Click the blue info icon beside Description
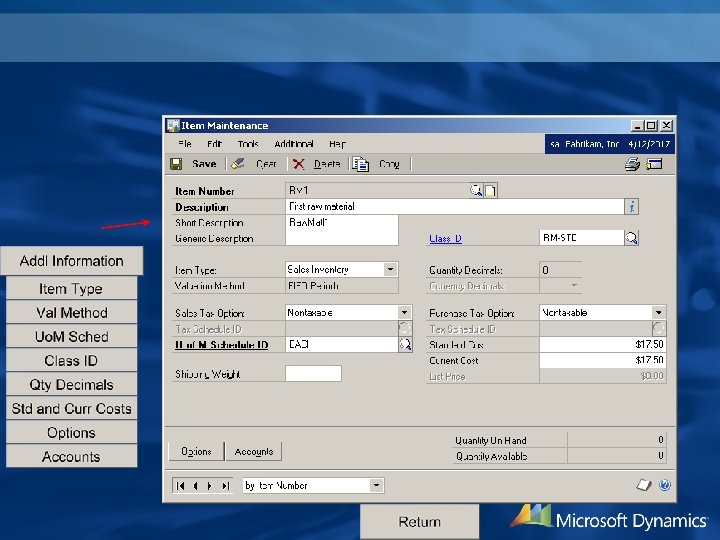Viewport: 720px width, 540px height. 631,207
